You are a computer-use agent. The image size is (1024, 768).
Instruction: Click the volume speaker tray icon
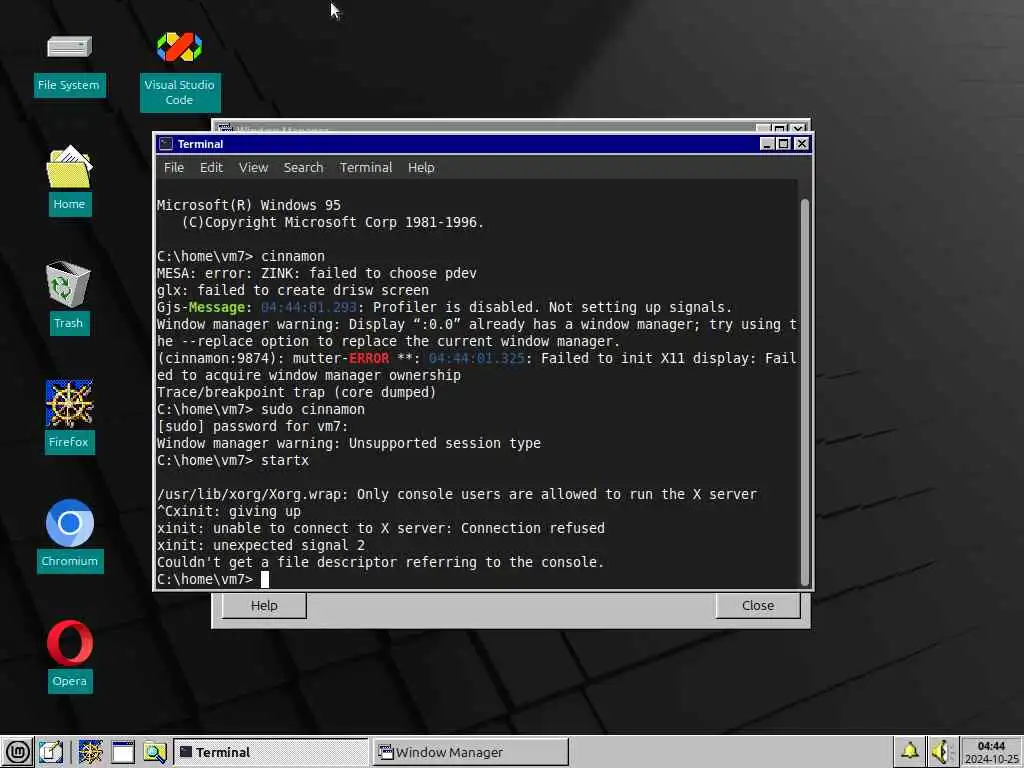click(x=942, y=752)
